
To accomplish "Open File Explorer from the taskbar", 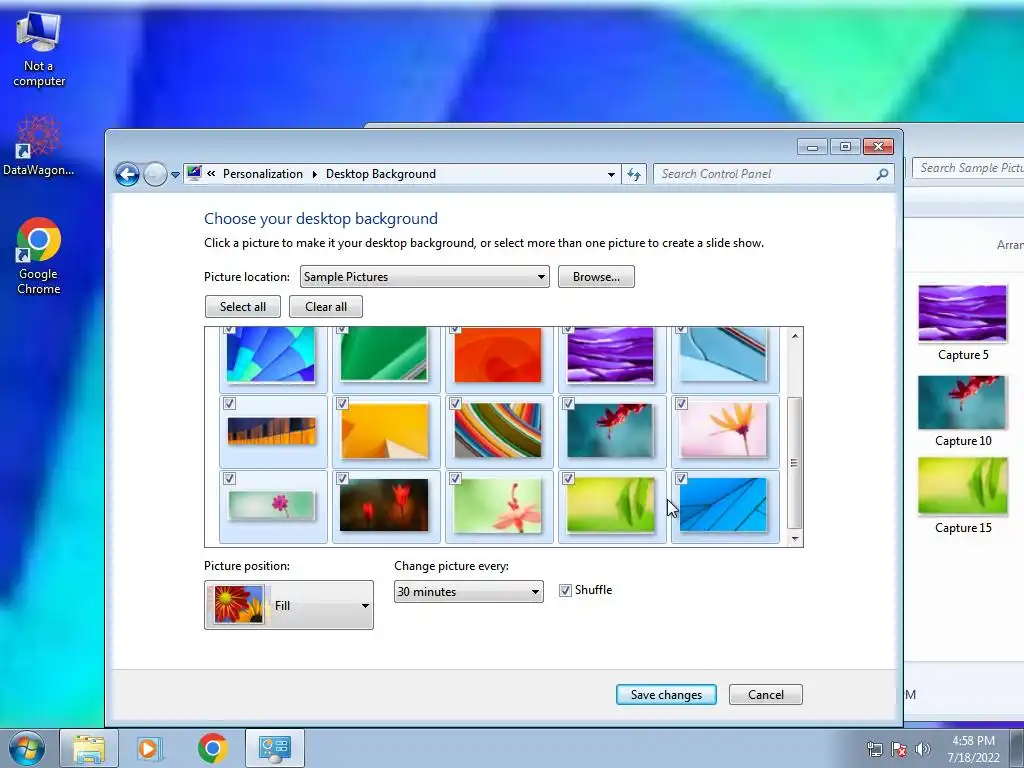I will point(89,748).
